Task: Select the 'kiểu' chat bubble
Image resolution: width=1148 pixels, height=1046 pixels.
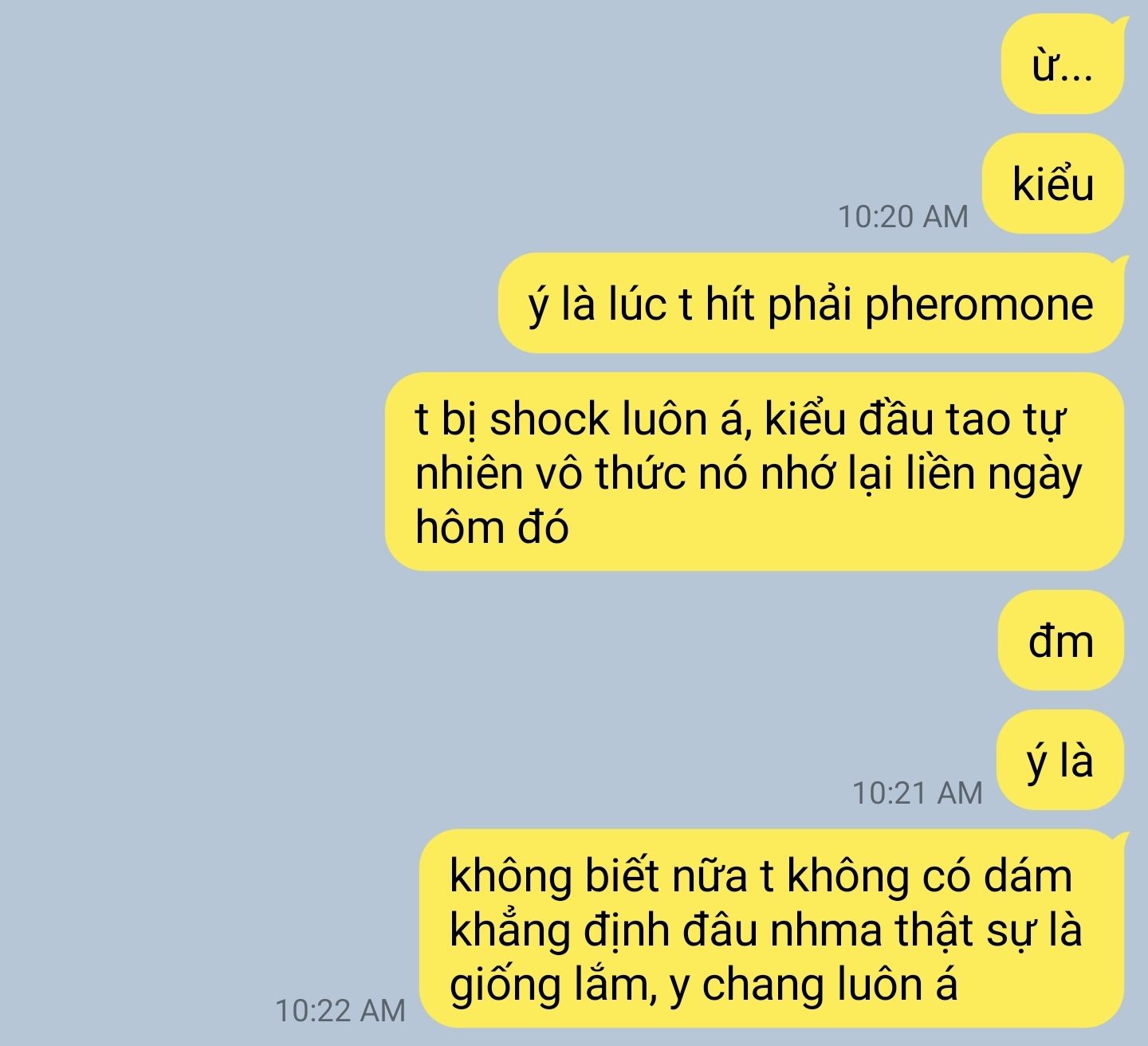Action: 1053,184
